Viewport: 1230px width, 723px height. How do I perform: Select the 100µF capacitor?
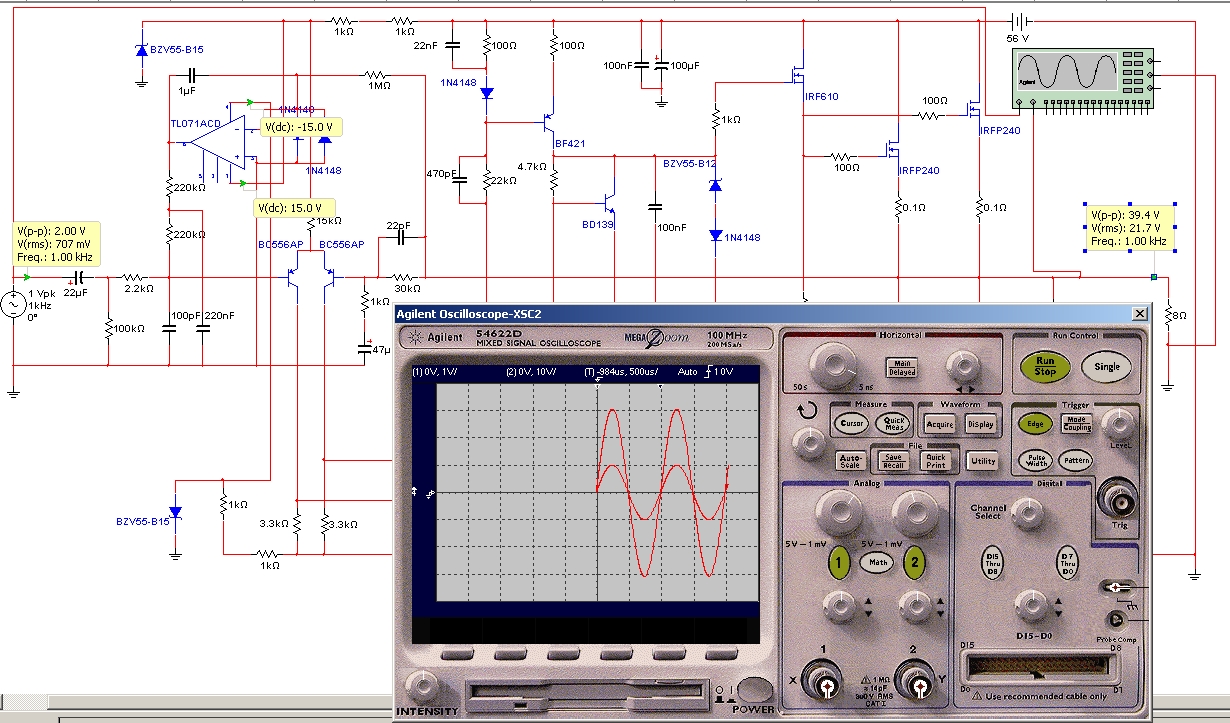(661, 65)
